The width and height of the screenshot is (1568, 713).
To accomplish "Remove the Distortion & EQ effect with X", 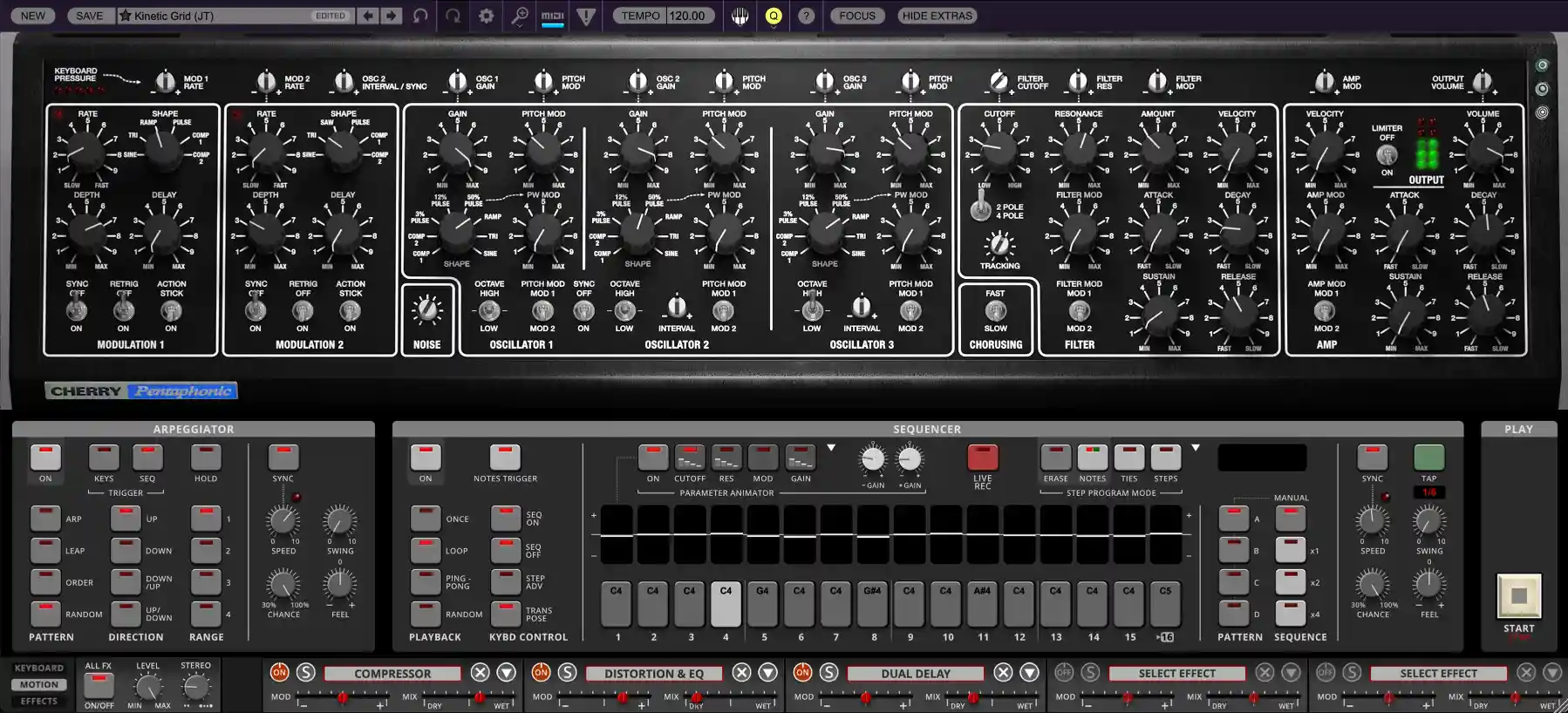I will click(x=741, y=672).
